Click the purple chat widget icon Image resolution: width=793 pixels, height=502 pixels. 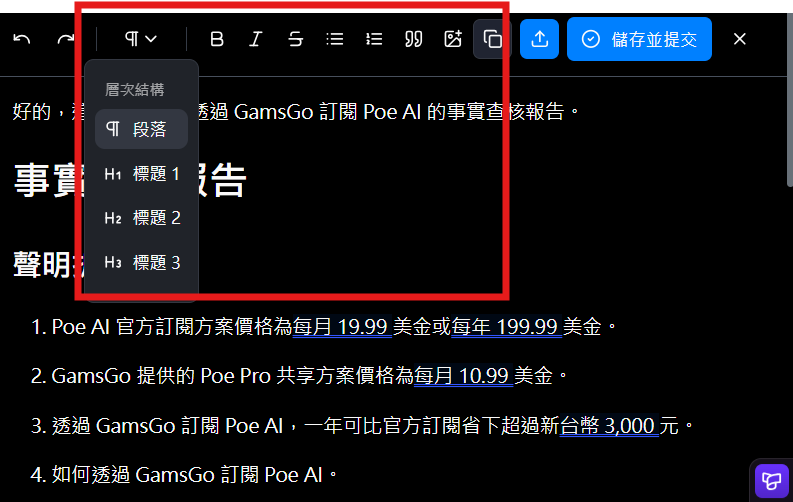pos(771,481)
